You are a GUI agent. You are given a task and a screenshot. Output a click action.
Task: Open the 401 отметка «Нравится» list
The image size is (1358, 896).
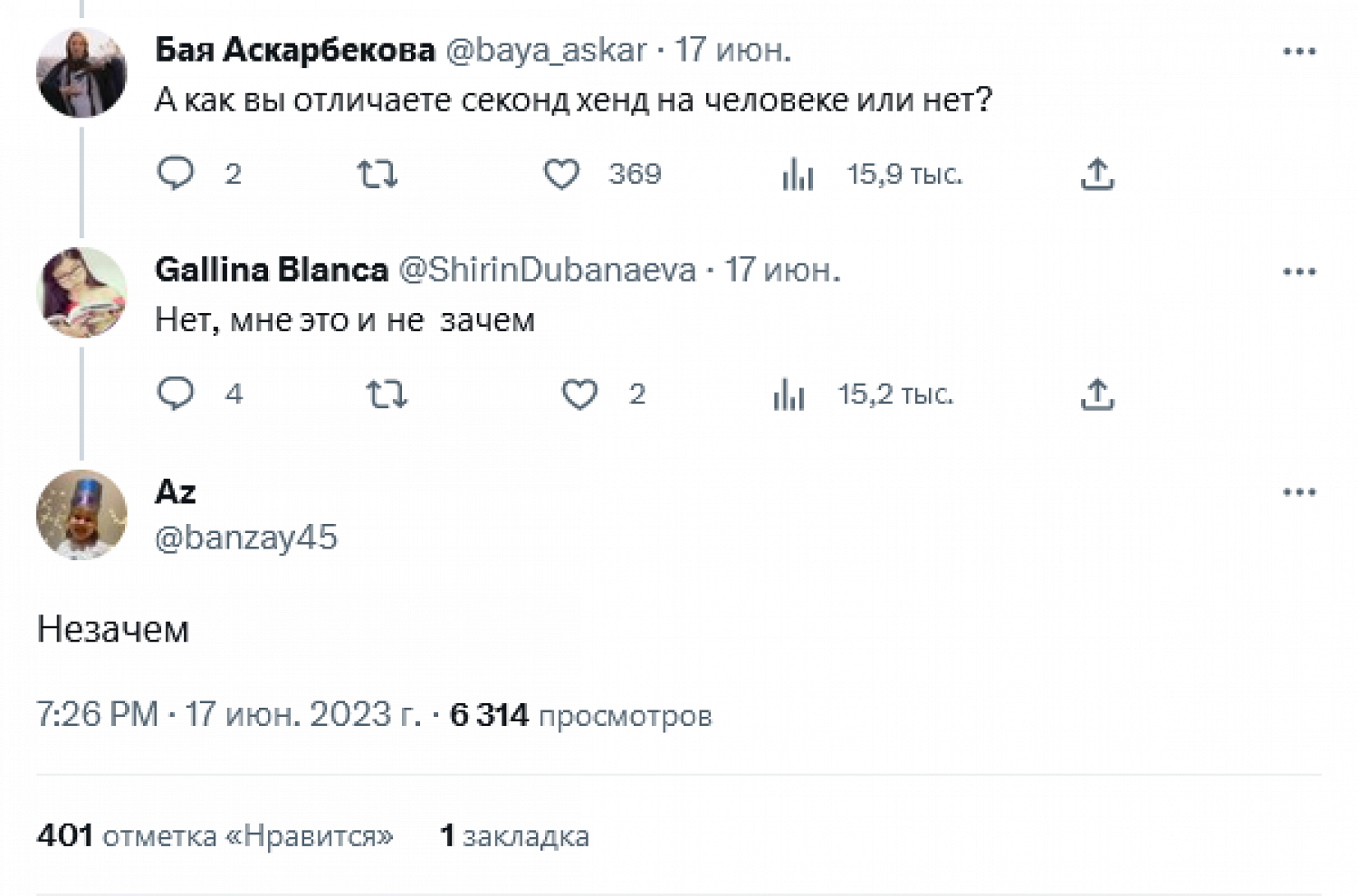click(x=215, y=835)
